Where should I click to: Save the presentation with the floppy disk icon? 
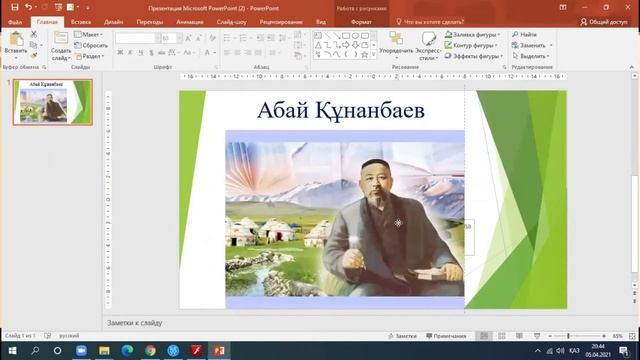14,7
